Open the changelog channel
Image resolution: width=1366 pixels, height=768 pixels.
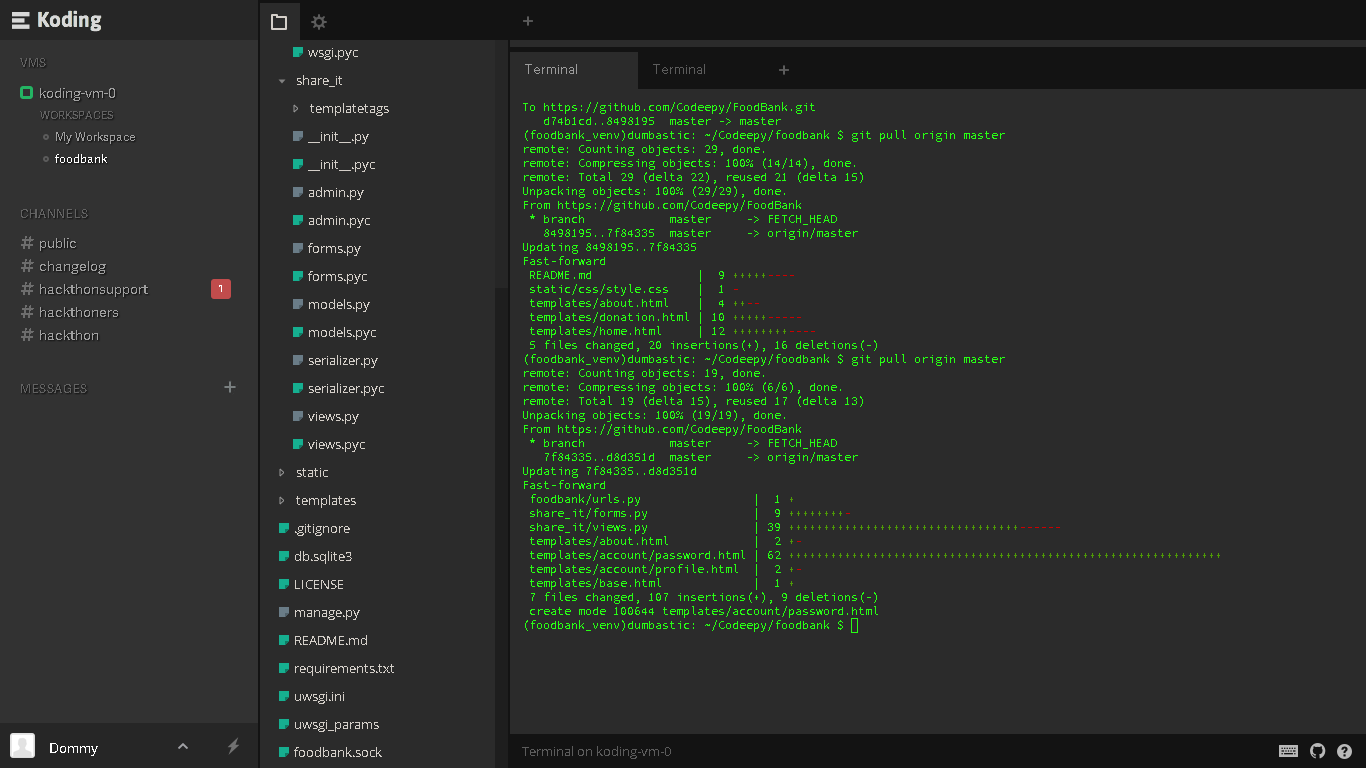pos(72,266)
